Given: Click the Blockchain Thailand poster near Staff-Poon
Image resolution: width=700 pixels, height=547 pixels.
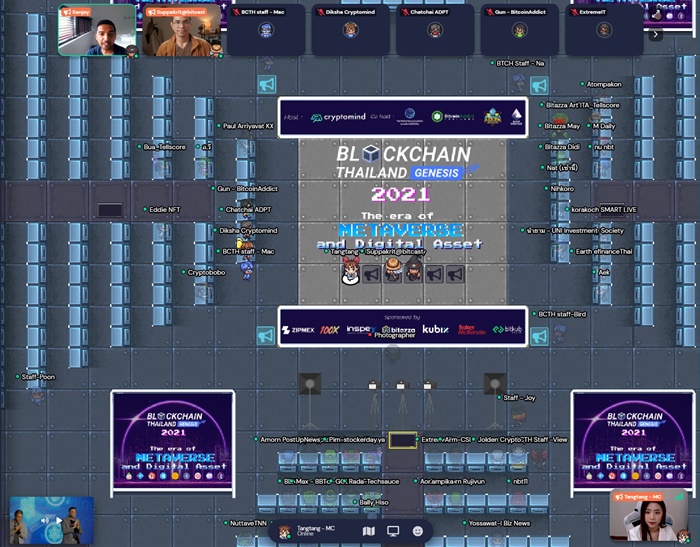Looking at the screenshot, I should tap(173, 443).
